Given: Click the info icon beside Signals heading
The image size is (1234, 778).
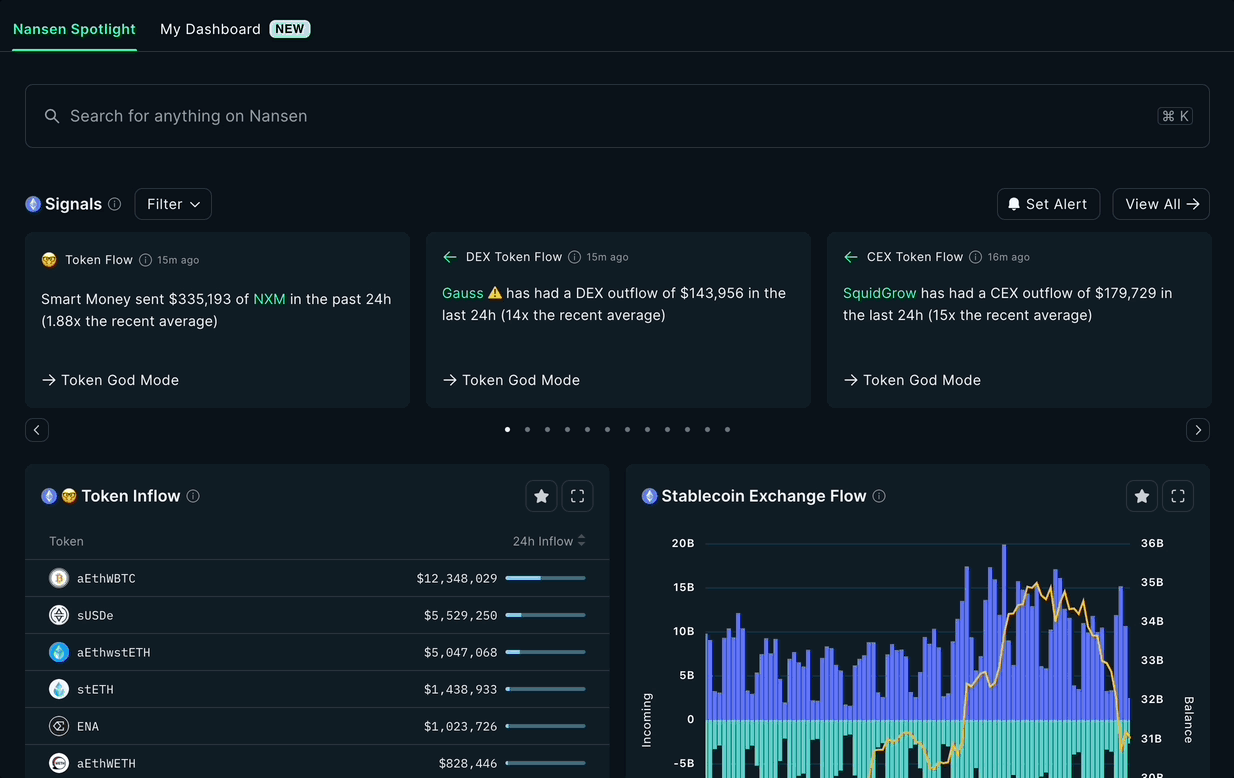Looking at the screenshot, I should click(x=114, y=203).
